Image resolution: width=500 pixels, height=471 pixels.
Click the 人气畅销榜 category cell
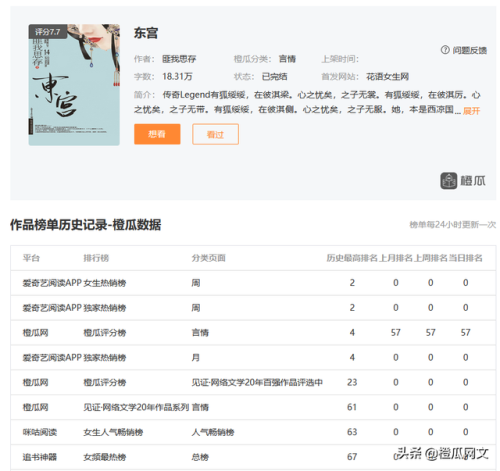[213, 432]
